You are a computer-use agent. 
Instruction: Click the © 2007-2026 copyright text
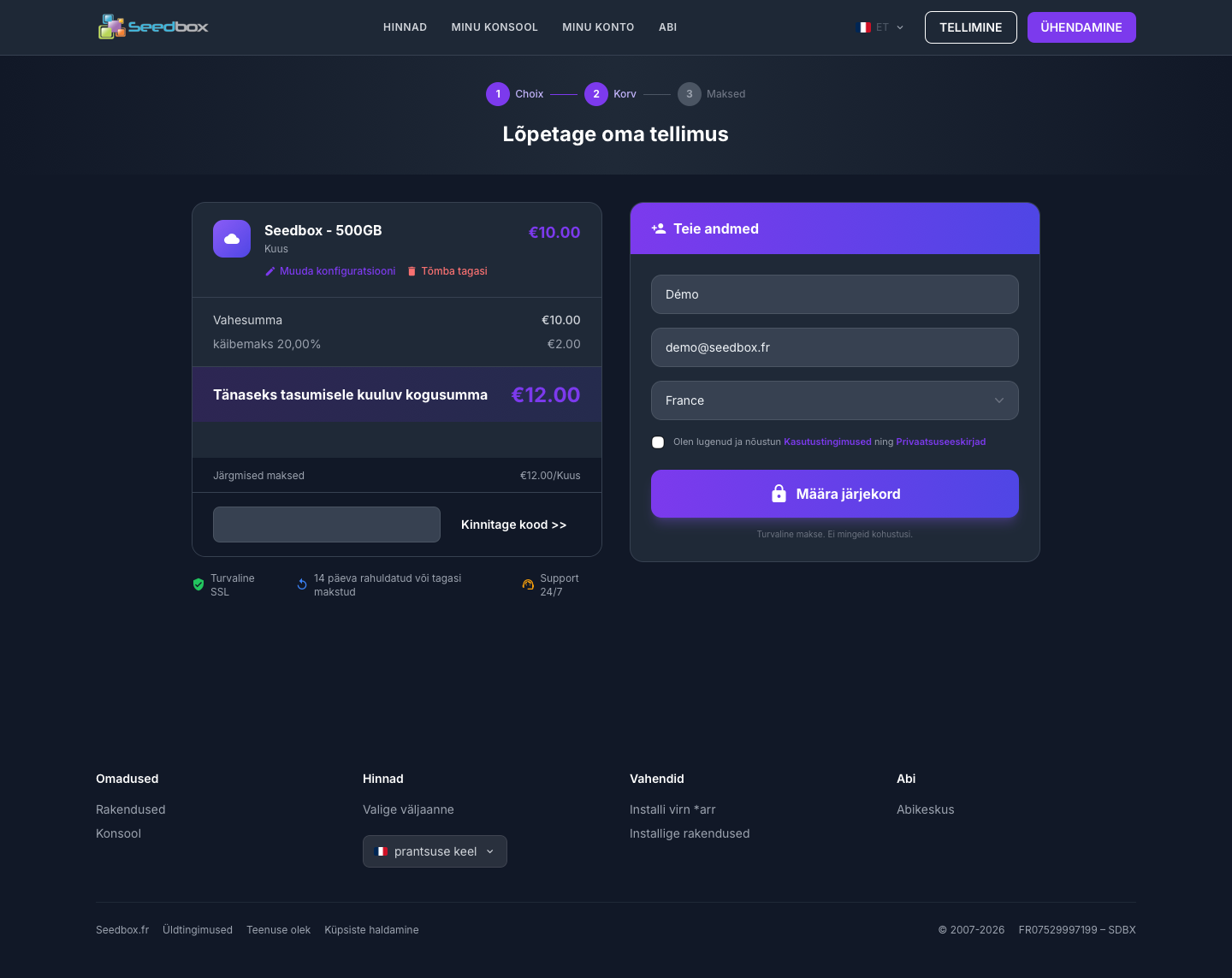coord(971,930)
